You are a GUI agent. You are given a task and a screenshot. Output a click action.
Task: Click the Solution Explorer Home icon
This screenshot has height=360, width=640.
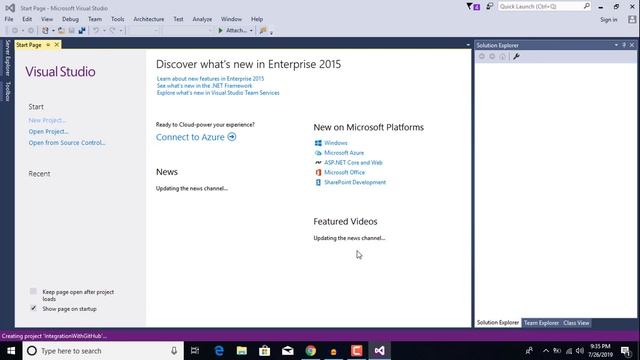click(503, 56)
